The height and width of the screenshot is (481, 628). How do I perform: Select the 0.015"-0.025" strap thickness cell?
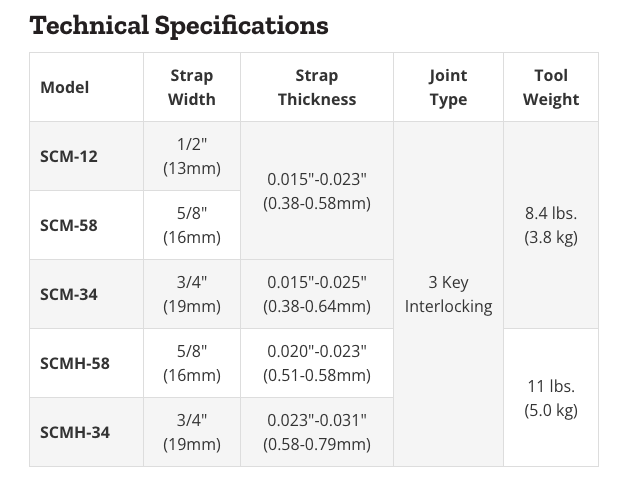pyautogui.click(x=317, y=294)
